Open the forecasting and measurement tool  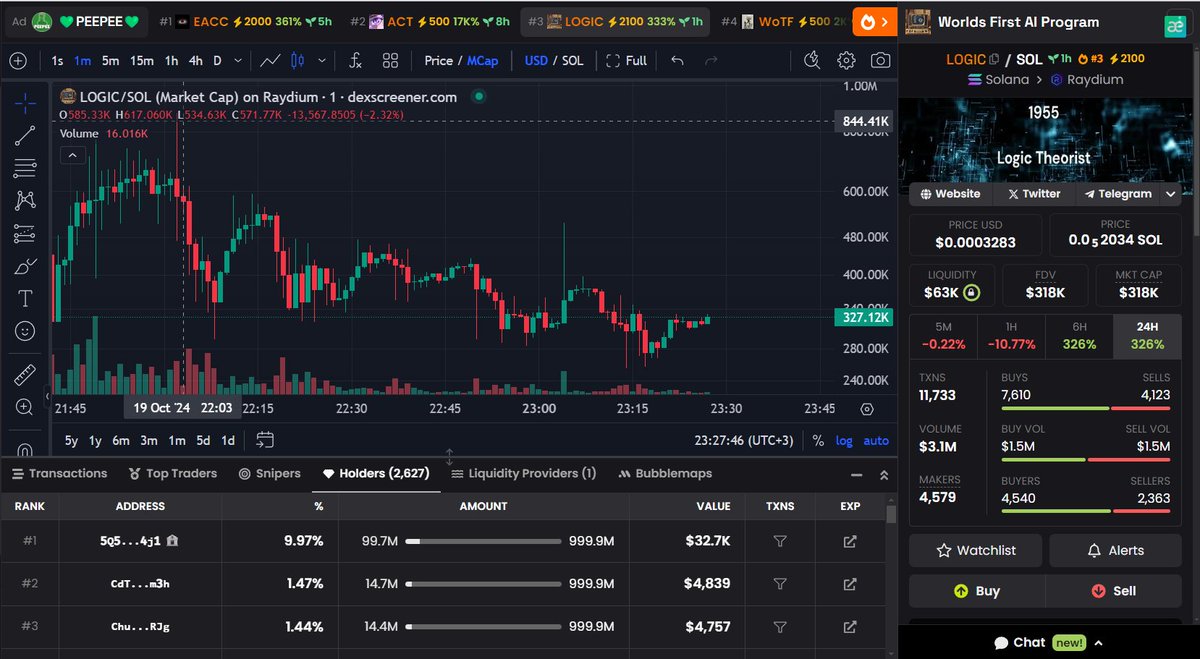[x=25, y=234]
